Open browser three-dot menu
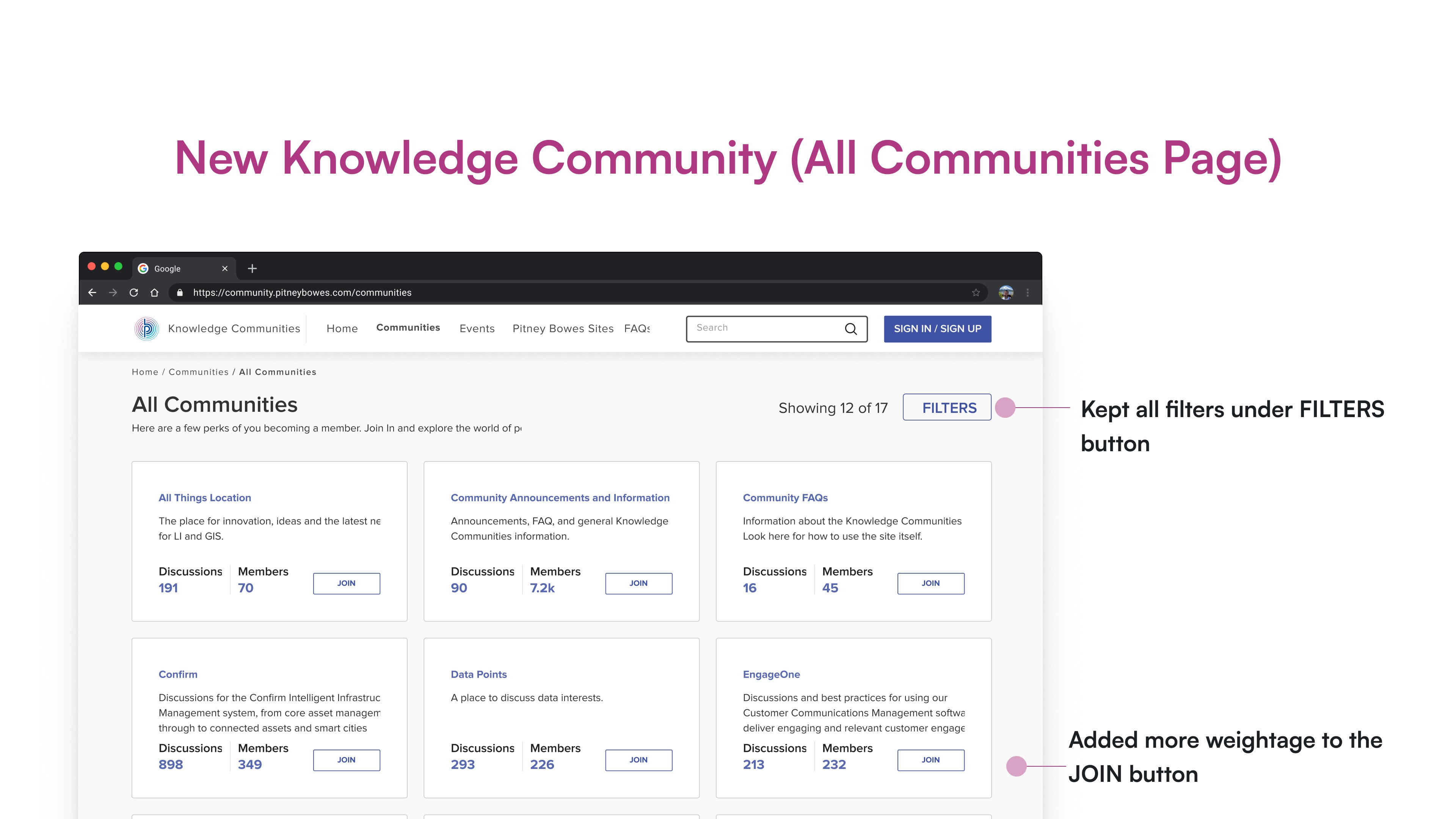The height and width of the screenshot is (819, 1456). [x=1028, y=292]
